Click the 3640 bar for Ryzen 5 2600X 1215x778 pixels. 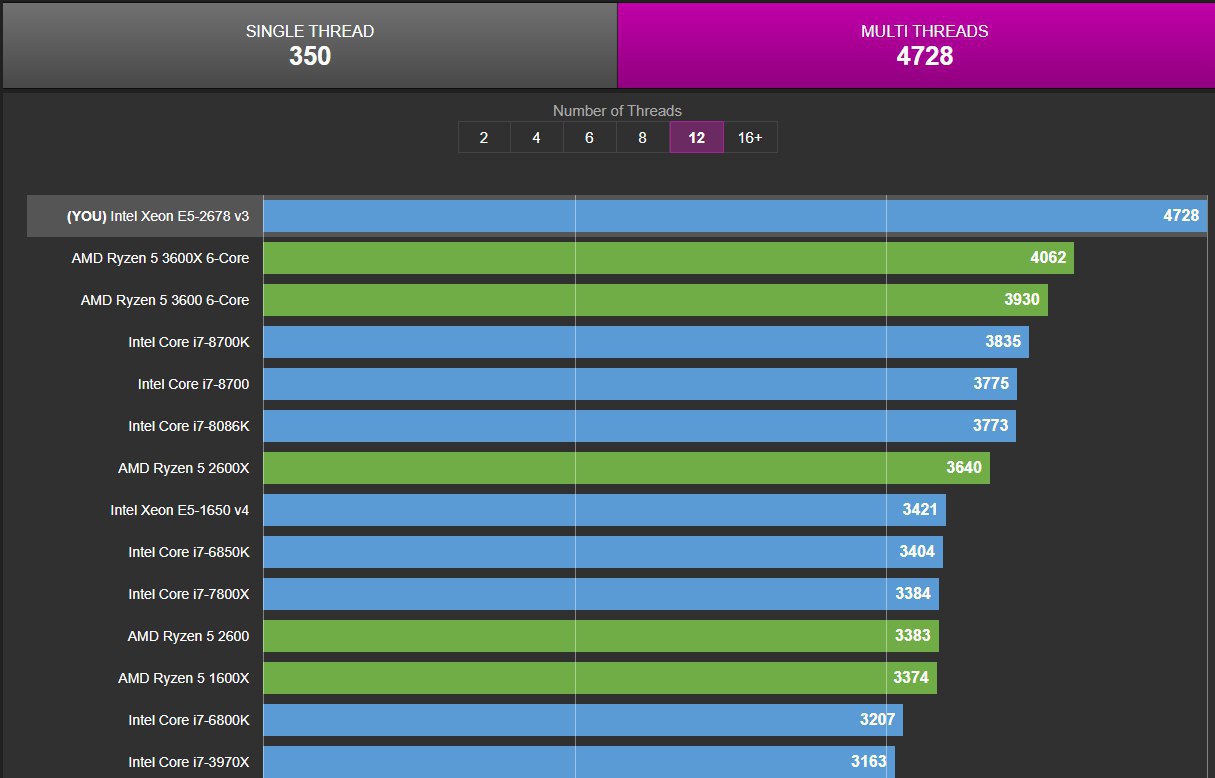(626, 468)
